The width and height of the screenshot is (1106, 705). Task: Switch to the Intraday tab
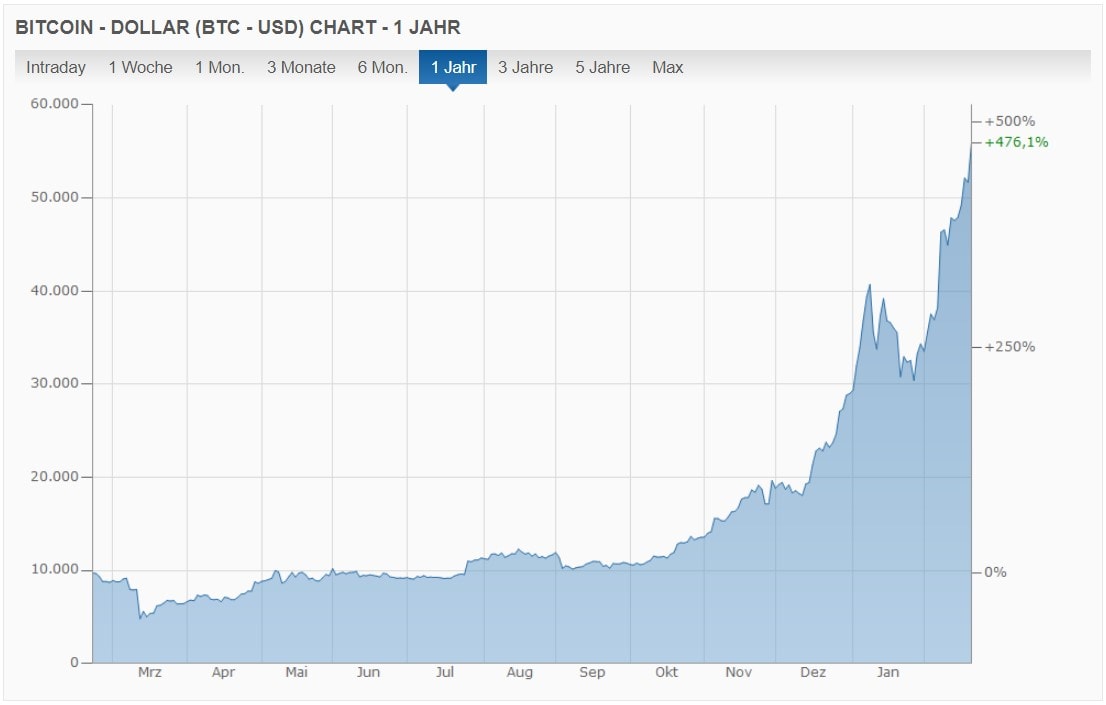pyautogui.click(x=56, y=68)
